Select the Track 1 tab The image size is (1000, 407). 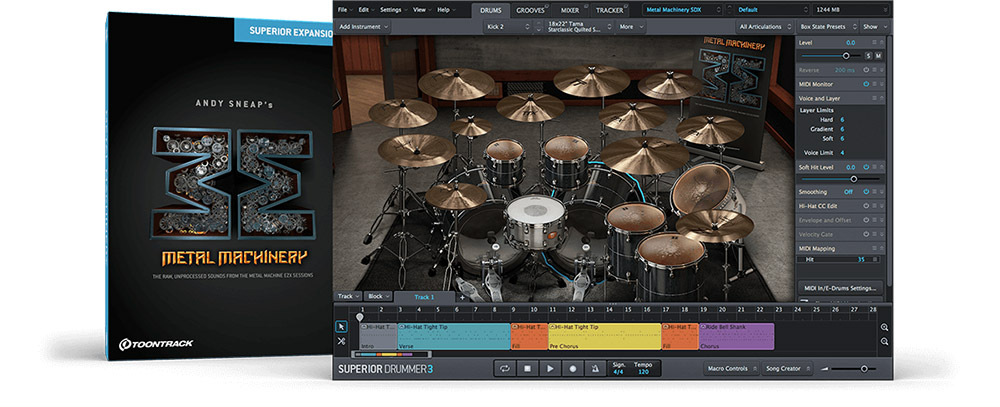point(424,297)
